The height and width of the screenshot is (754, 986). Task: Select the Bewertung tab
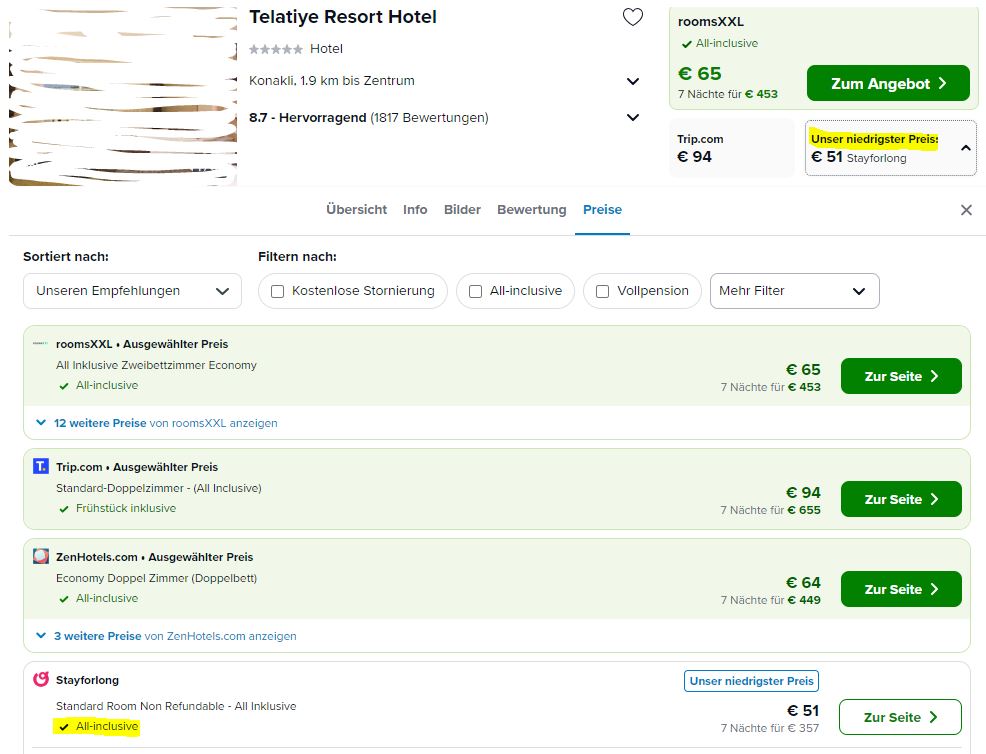531,210
